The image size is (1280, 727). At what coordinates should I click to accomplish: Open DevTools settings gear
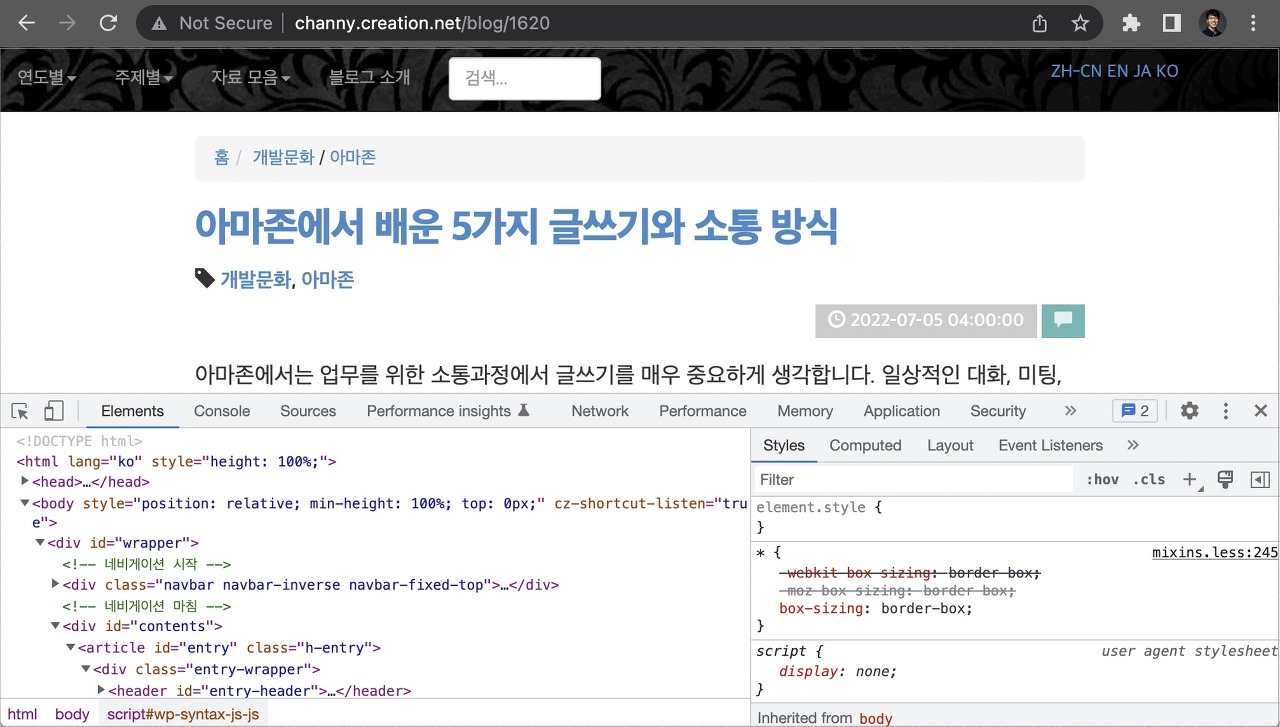tap(1189, 411)
